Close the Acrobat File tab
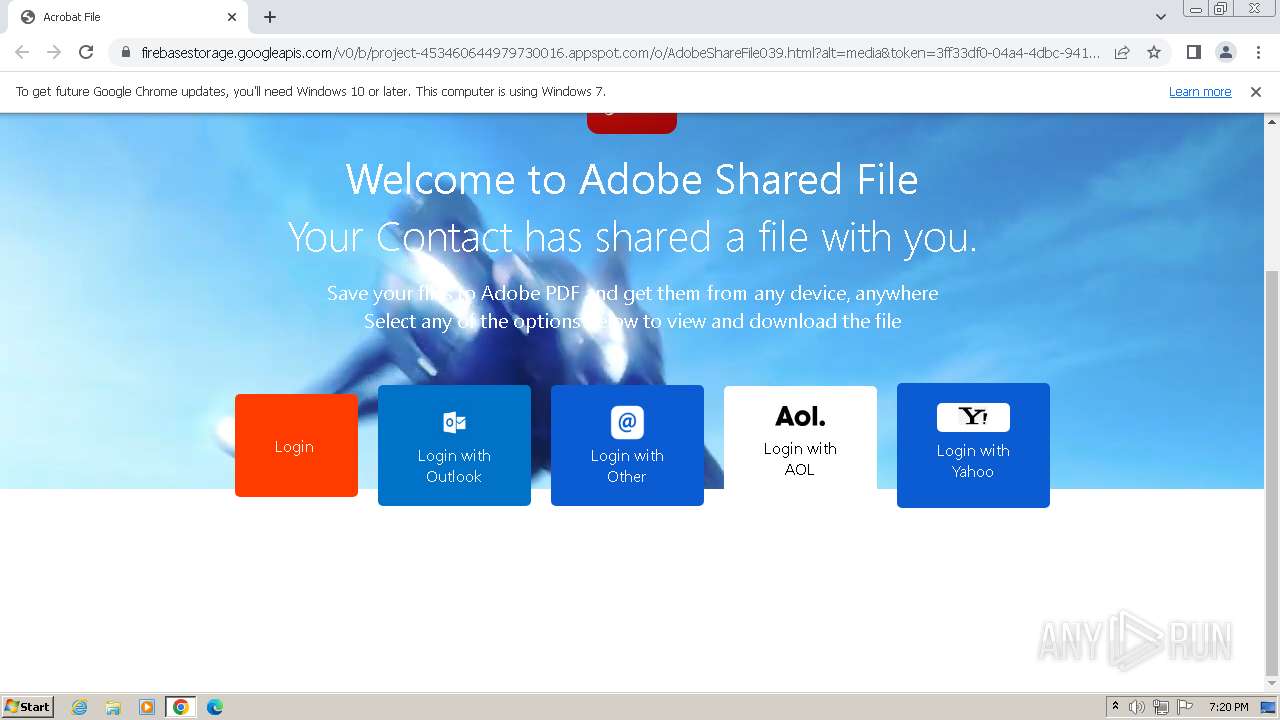Image resolution: width=1280 pixels, height=720 pixels. coord(232,17)
